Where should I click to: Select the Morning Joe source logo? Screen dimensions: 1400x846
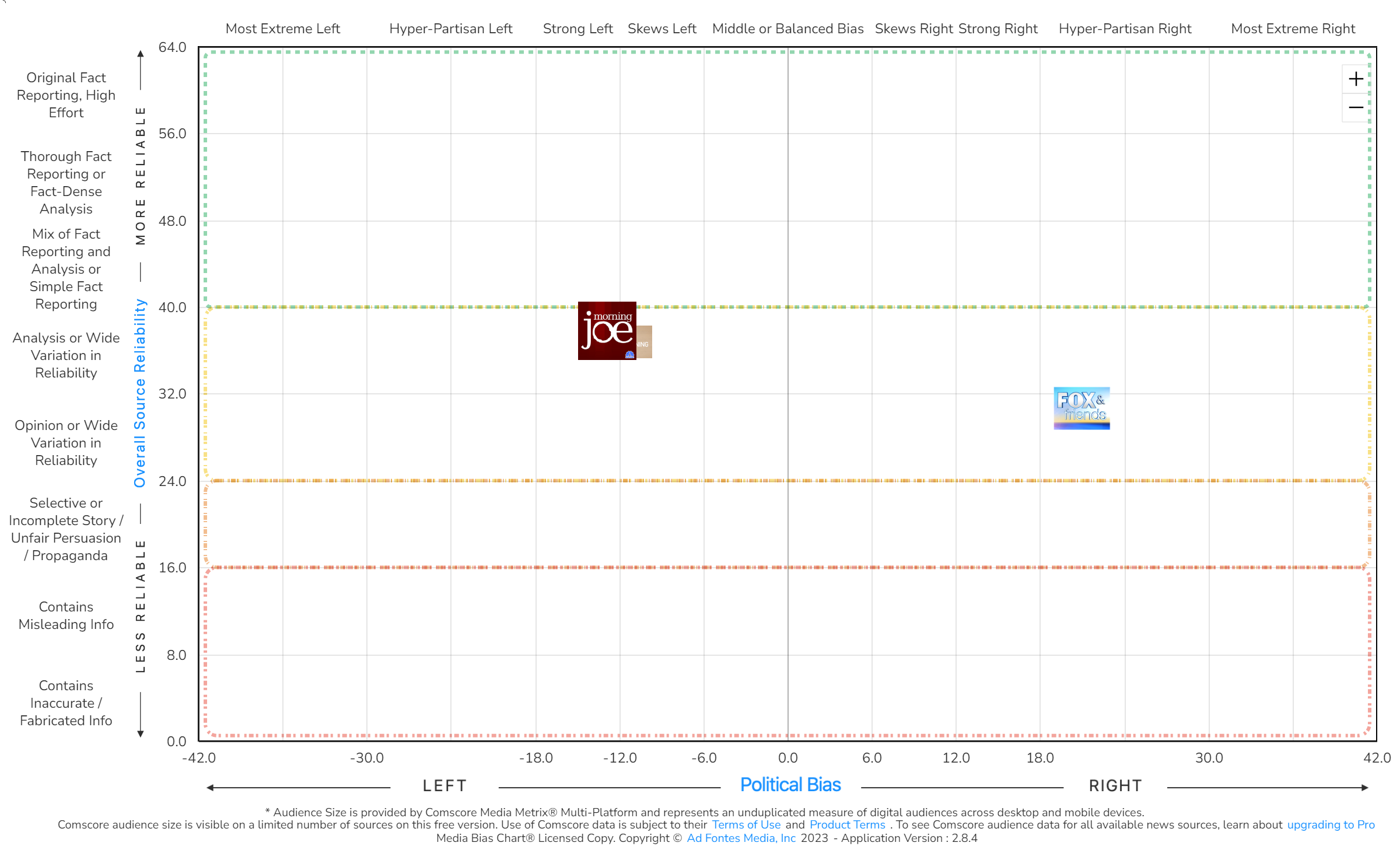pos(607,331)
